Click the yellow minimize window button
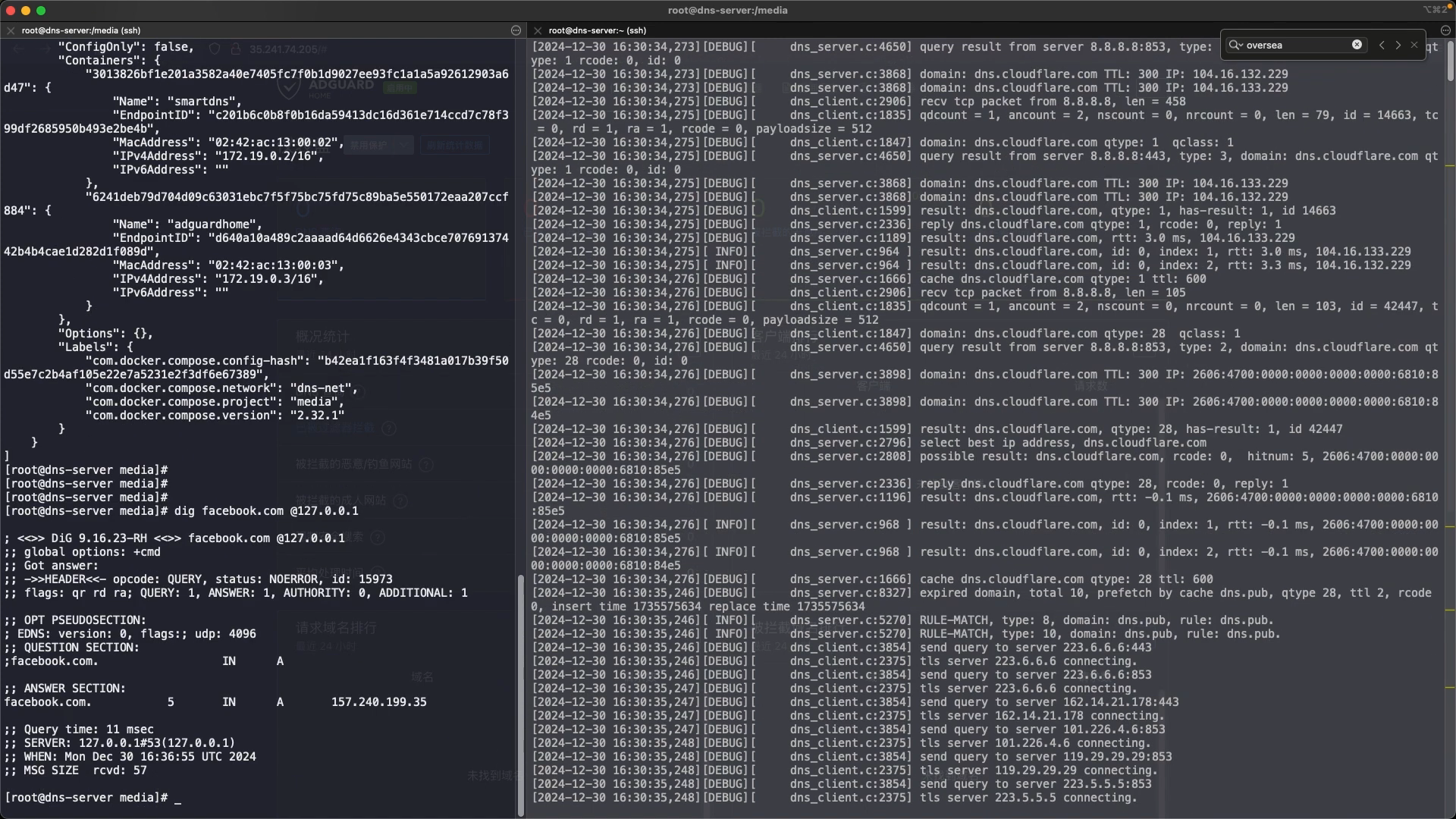Screen dimensions: 1456x819 (26, 10)
